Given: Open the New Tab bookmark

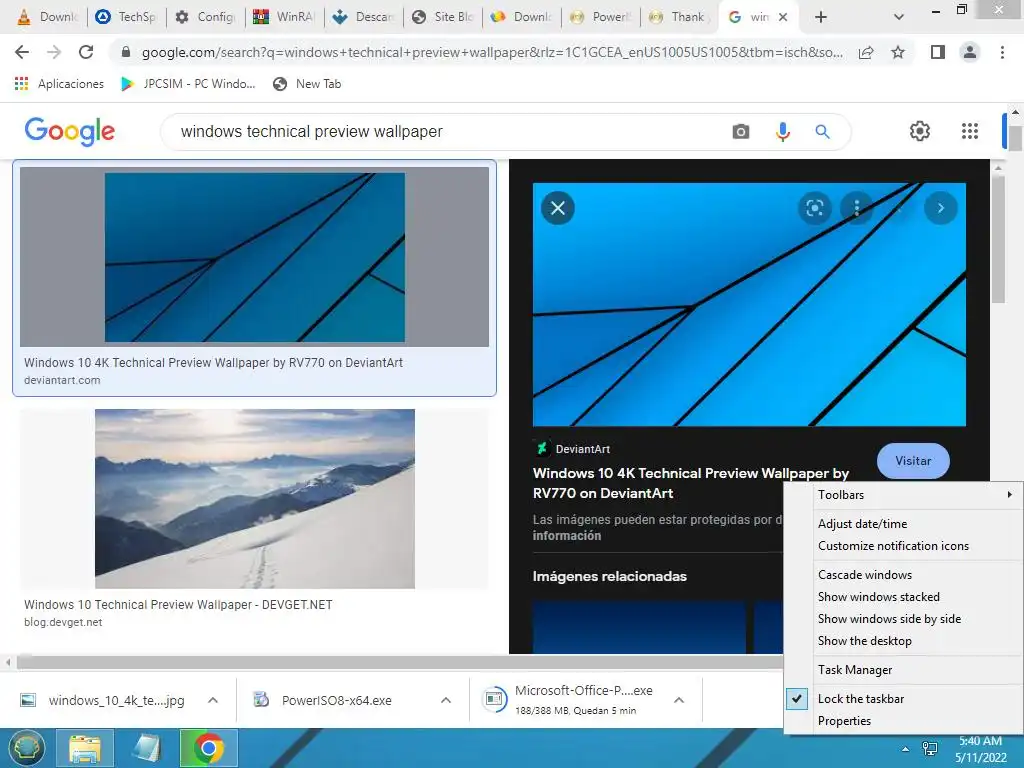Looking at the screenshot, I should [x=307, y=84].
